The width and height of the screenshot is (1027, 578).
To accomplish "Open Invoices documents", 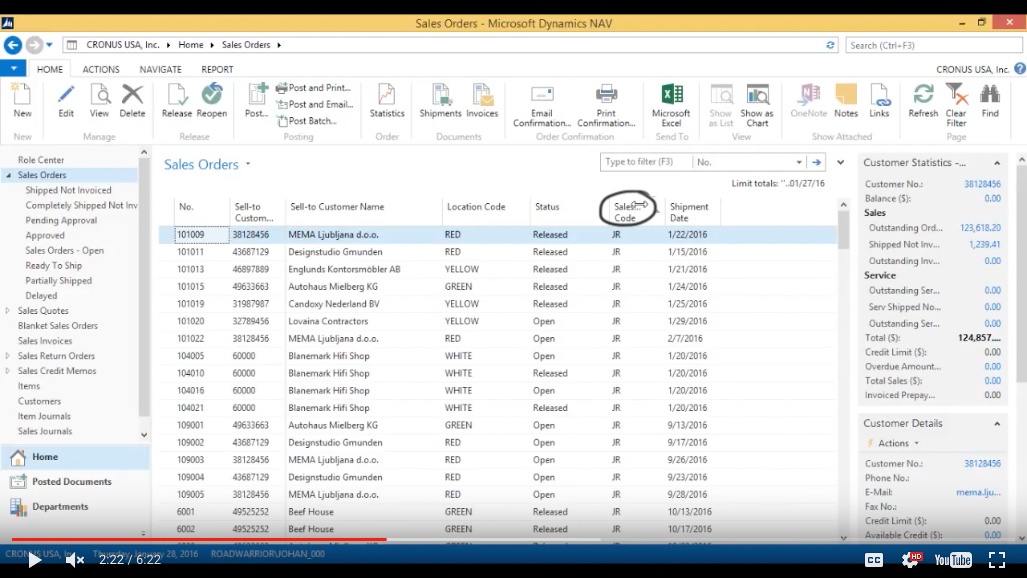I will pyautogui.click(x=482, y=102).
